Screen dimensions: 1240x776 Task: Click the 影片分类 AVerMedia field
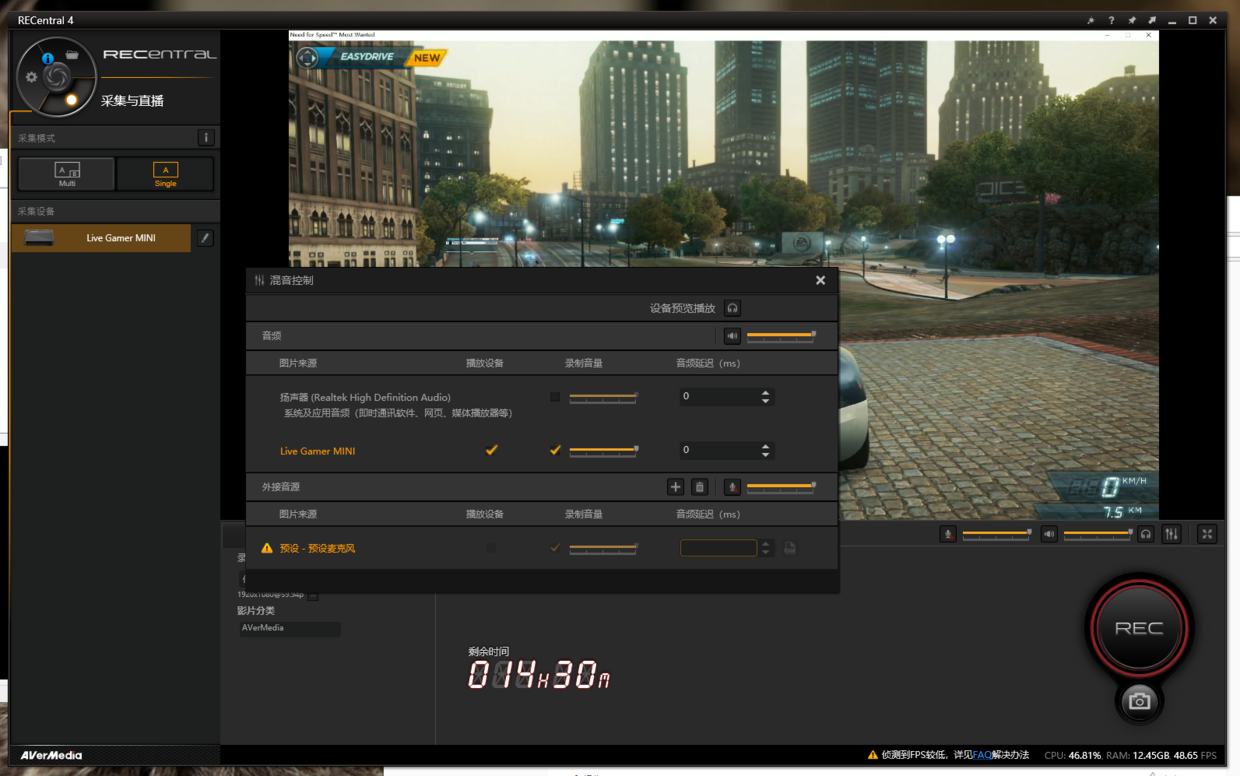click(x=289, y=629)
